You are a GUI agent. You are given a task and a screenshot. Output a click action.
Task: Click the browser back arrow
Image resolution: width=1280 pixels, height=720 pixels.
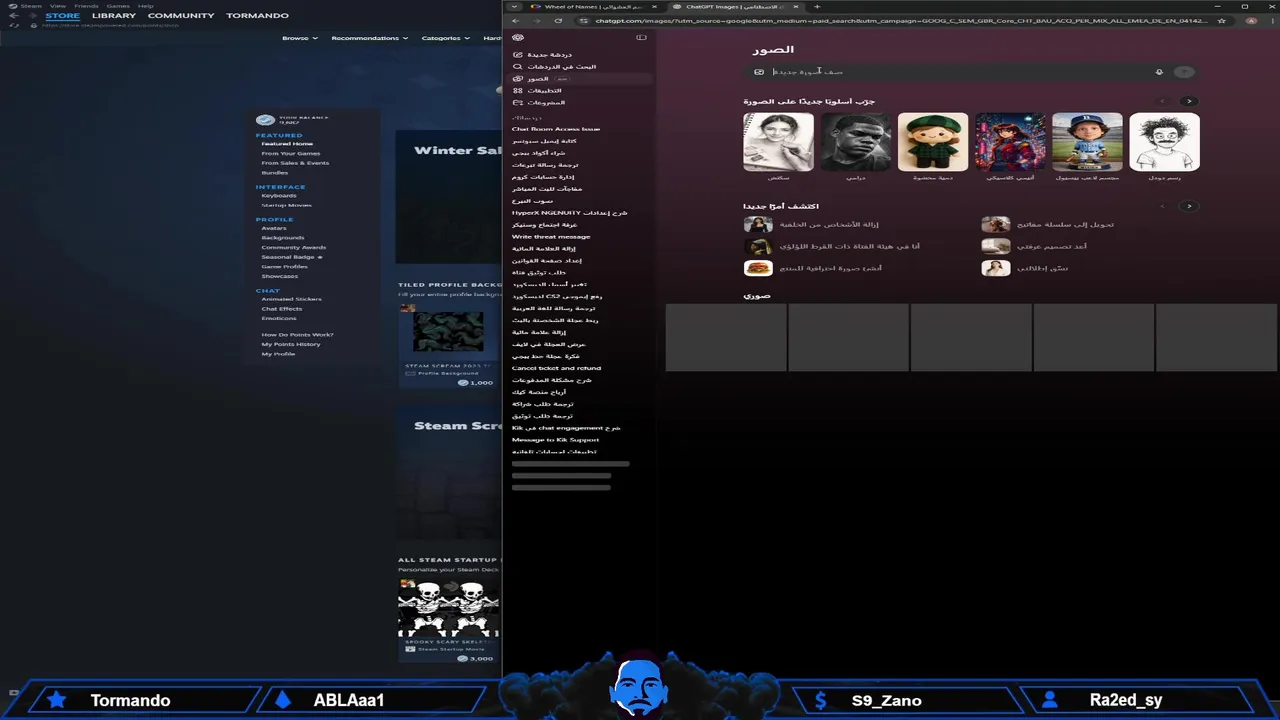coord(515,20)
